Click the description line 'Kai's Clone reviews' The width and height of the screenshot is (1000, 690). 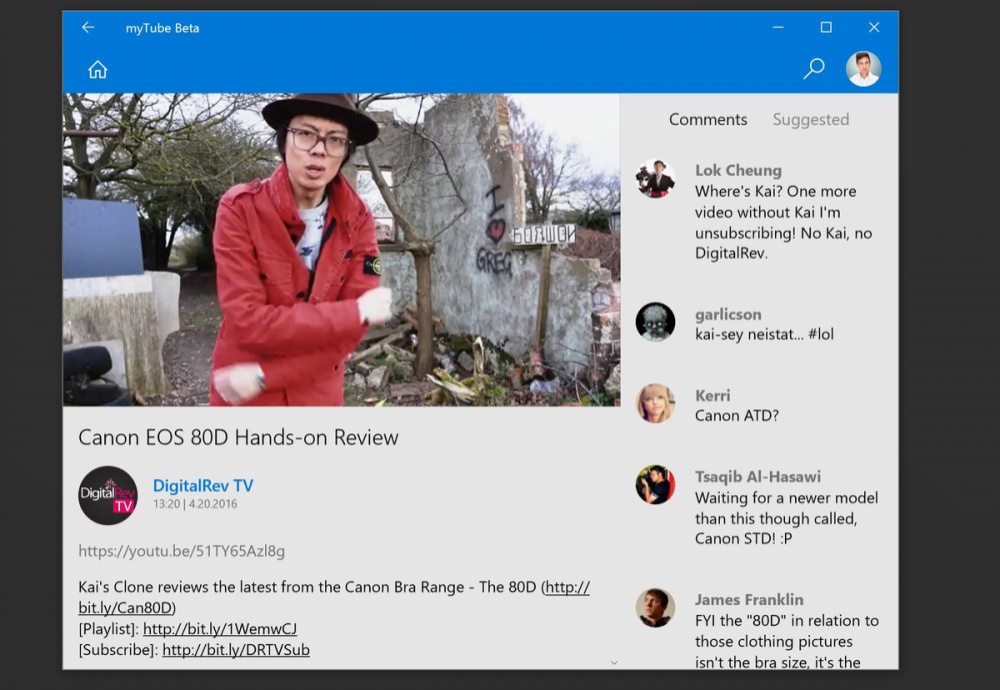point(334,587)
